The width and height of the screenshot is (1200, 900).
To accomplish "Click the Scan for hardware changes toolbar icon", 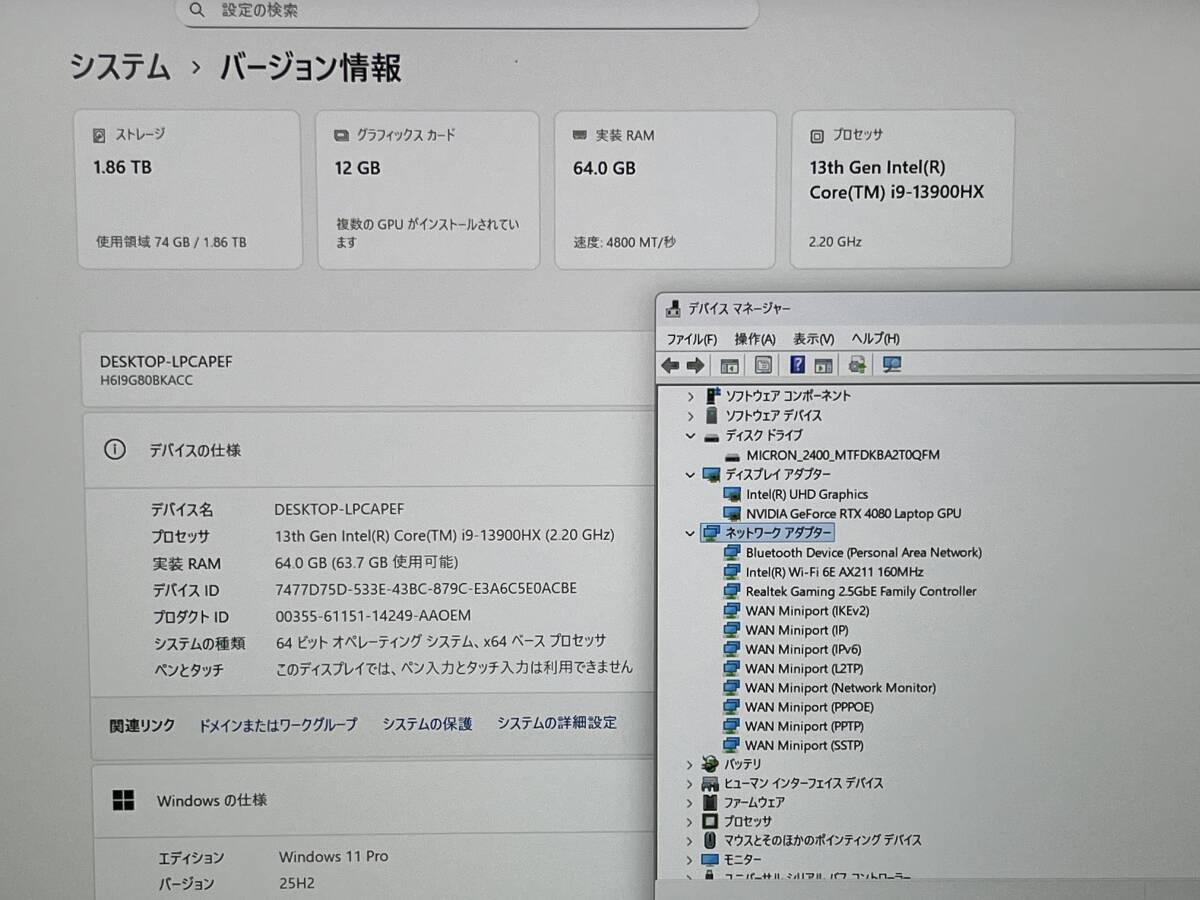I will [893, 365].
